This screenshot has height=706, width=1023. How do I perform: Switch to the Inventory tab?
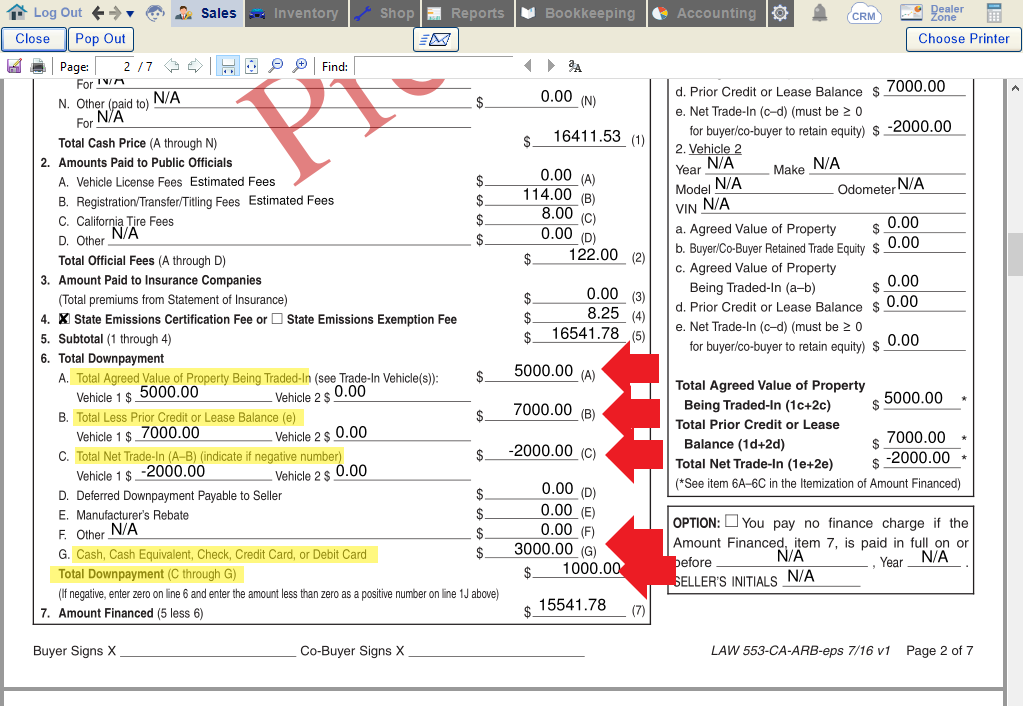[295, 13]
